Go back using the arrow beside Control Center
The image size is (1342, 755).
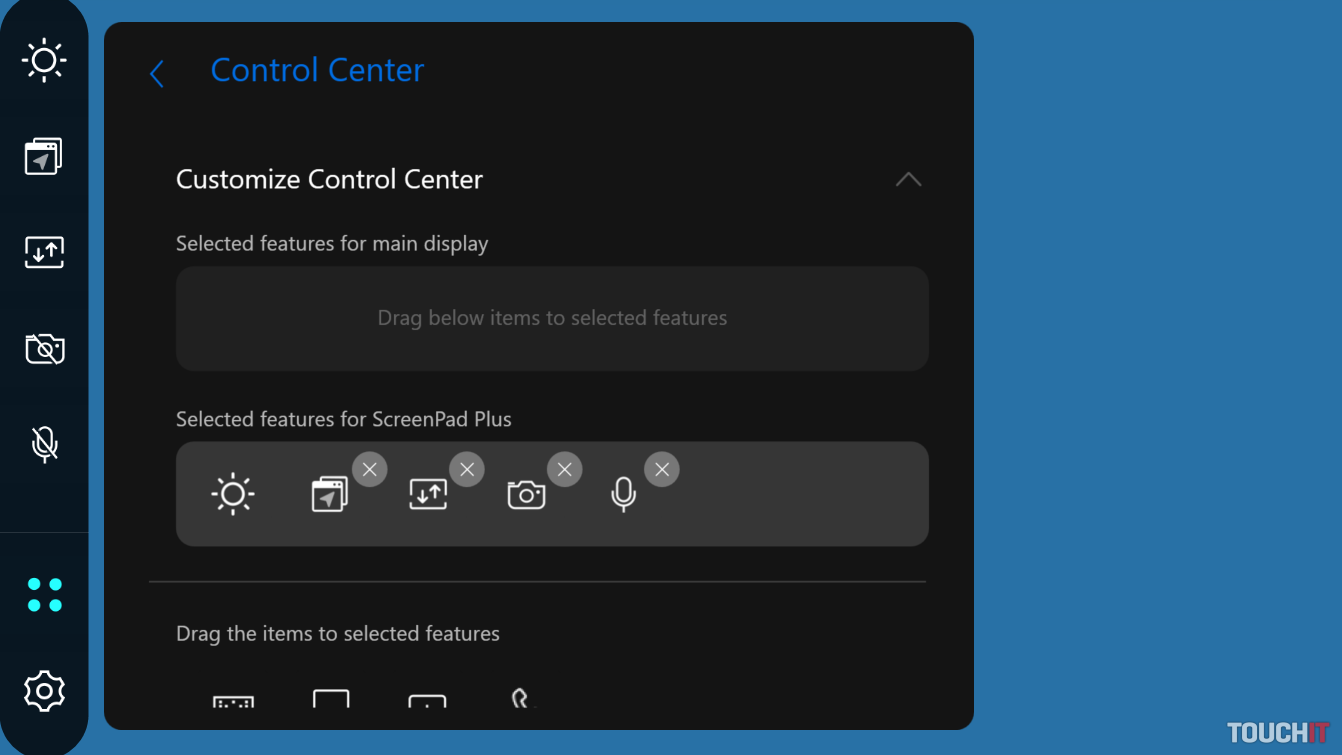[x=157, y=73]
